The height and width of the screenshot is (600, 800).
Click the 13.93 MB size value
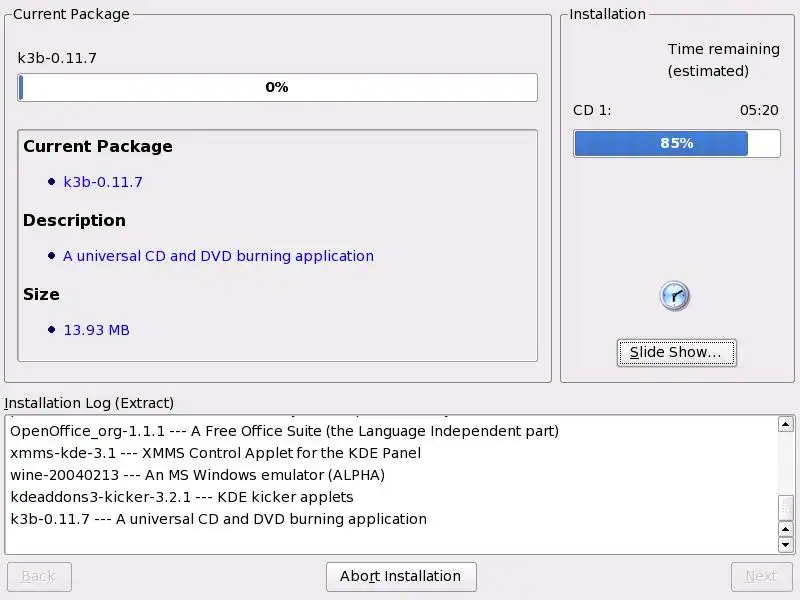point(96,330)
